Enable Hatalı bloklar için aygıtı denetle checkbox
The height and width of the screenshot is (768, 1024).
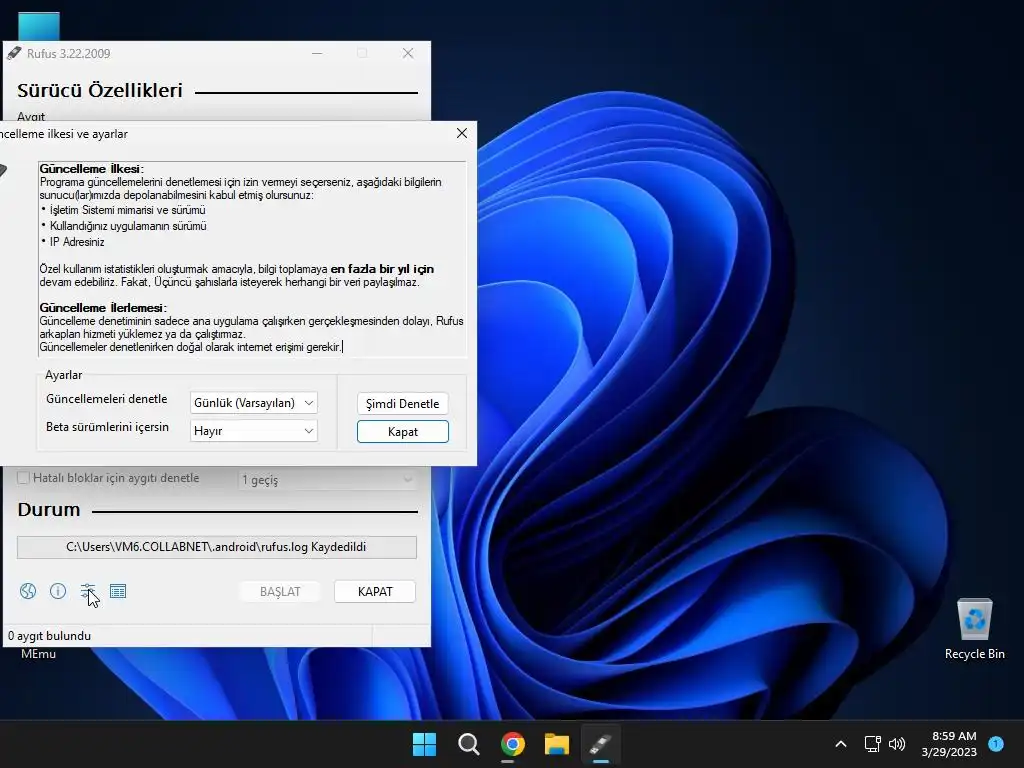pyautogui.click(x=24, y=478)
